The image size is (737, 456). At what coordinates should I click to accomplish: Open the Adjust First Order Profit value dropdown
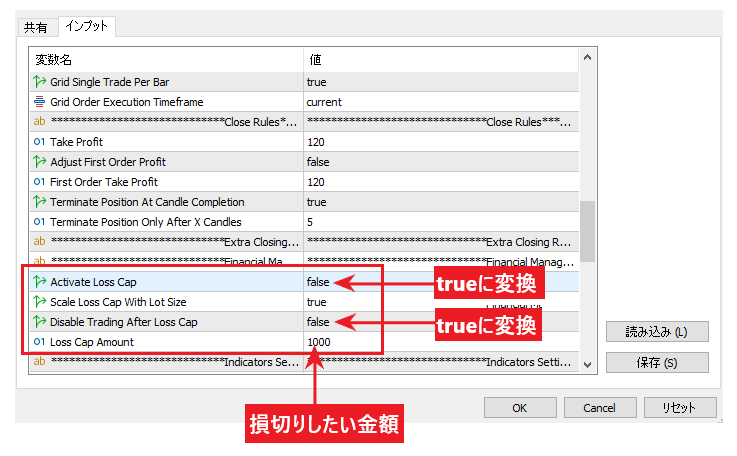[x=440, y=162]
